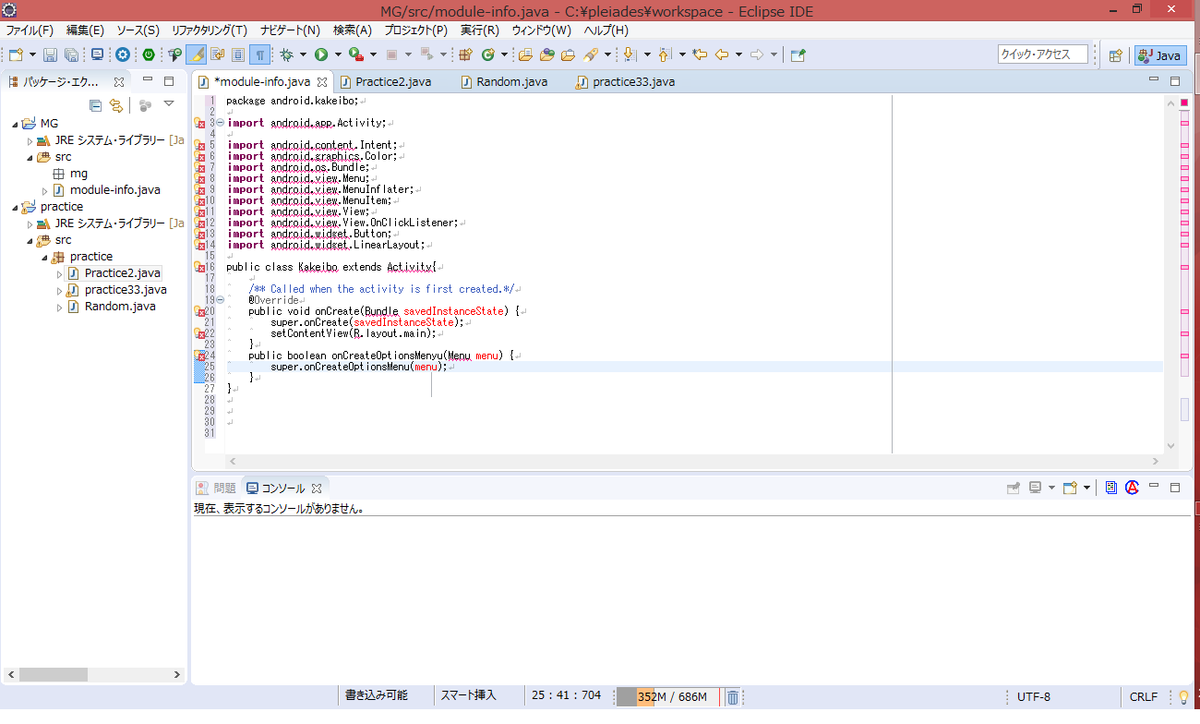Open the ファイル(F) menu
Screen dimensions: 1200x724
pos(29,30)
